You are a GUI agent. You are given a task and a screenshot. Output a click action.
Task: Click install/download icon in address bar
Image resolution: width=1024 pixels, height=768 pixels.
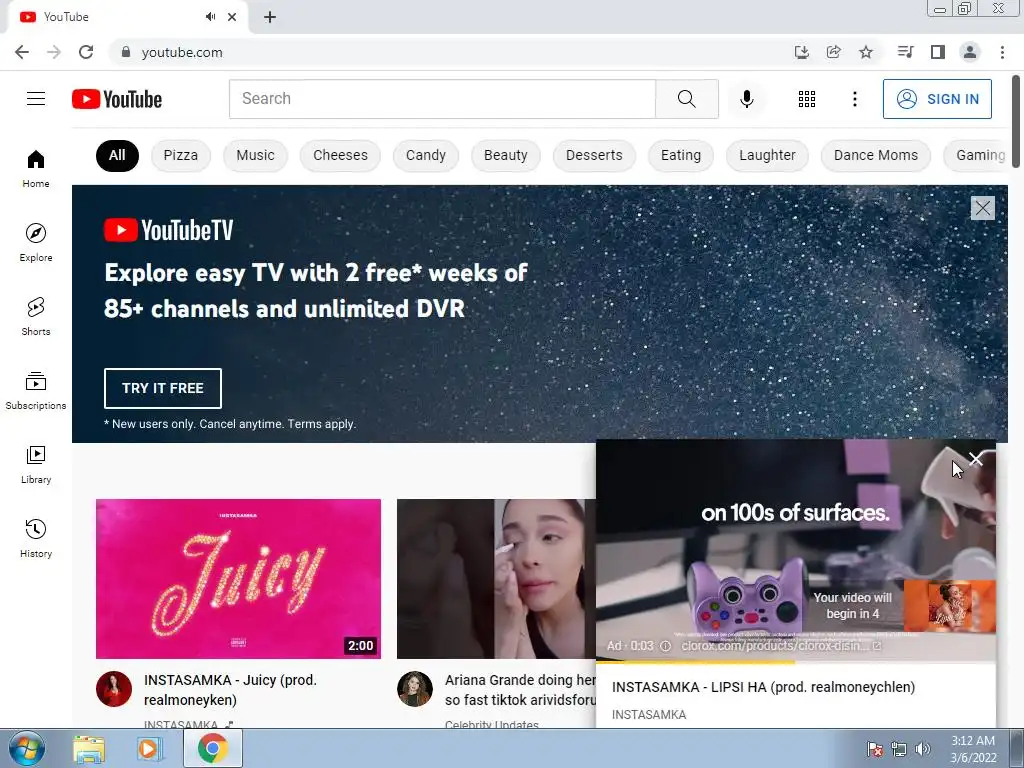tap(801, 52)
